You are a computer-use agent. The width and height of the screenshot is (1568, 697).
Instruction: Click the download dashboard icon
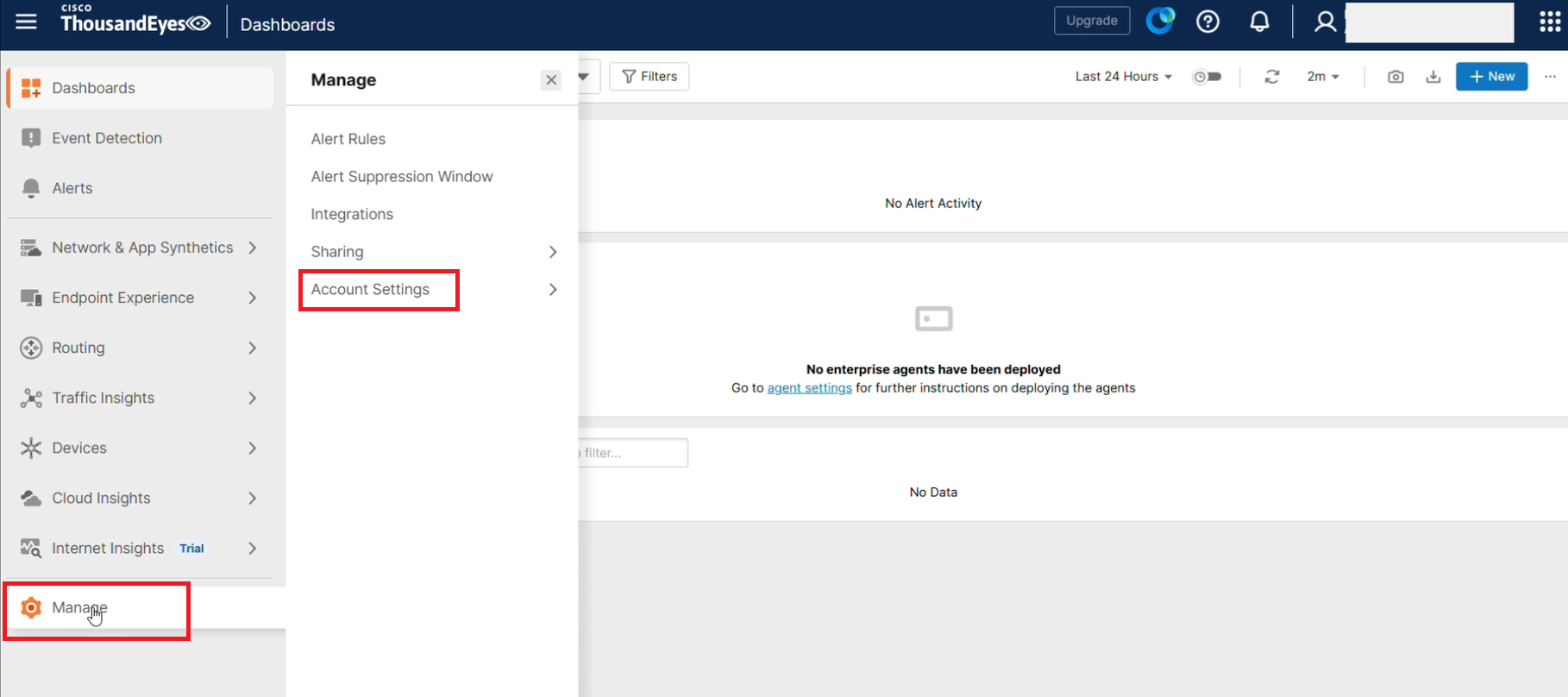click(x=1433, y=77)
